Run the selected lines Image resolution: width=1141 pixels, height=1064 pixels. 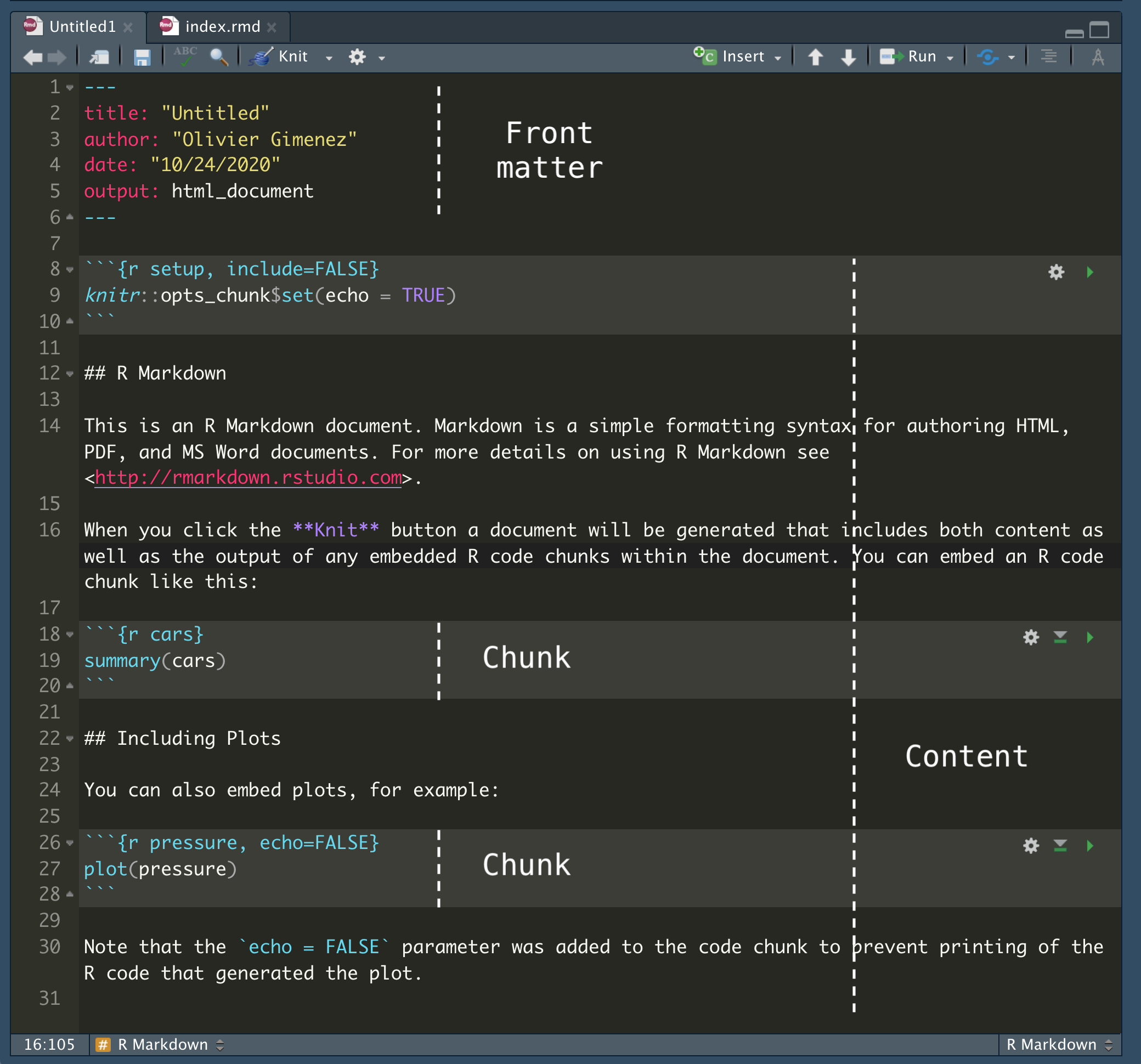point(908,56)
